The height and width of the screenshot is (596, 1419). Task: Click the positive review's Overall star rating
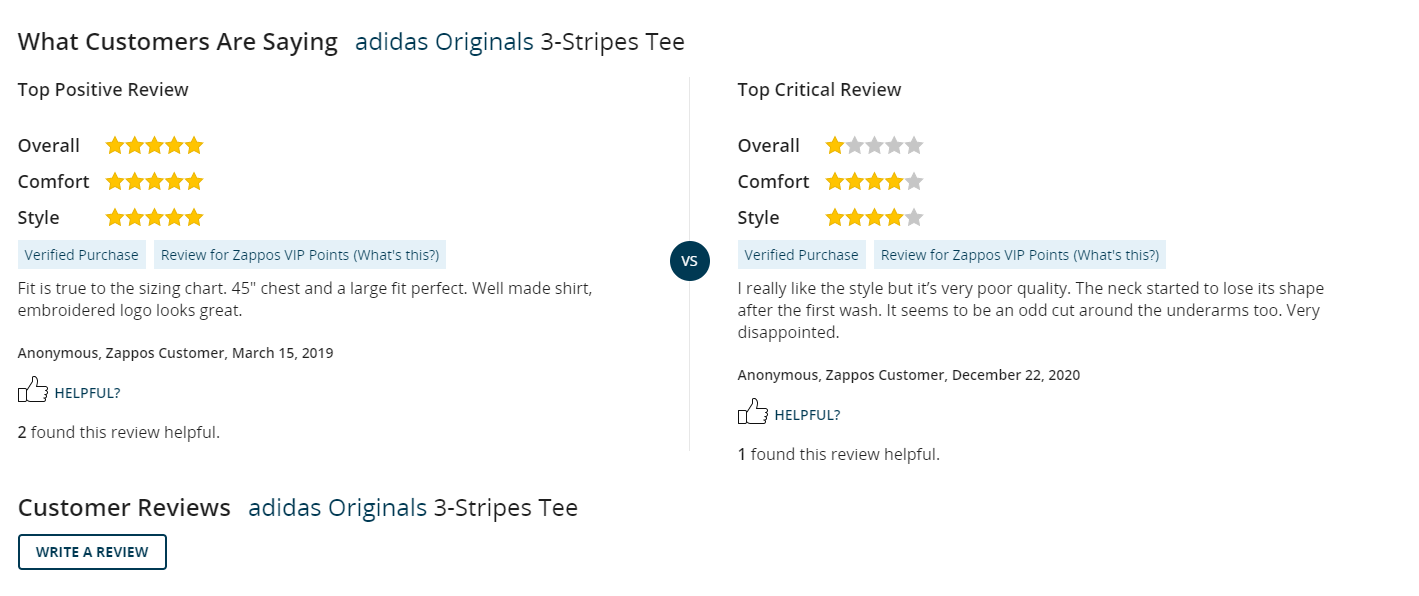pyautogui.click(x=154, y=146)
